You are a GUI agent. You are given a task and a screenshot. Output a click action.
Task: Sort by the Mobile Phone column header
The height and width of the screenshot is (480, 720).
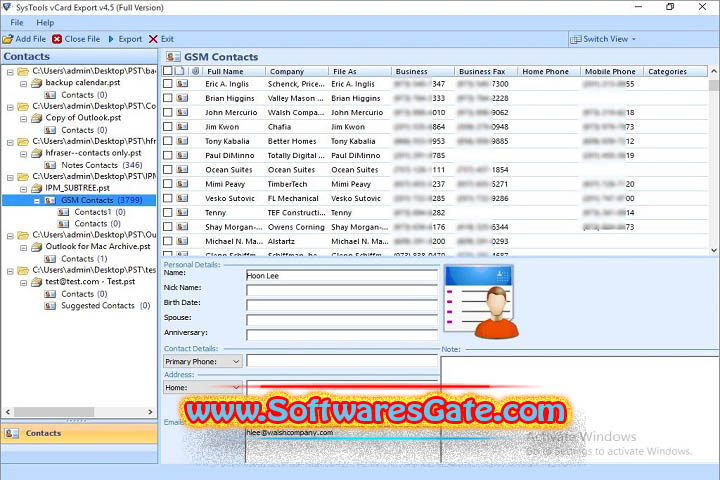click(x=611, y=71)
